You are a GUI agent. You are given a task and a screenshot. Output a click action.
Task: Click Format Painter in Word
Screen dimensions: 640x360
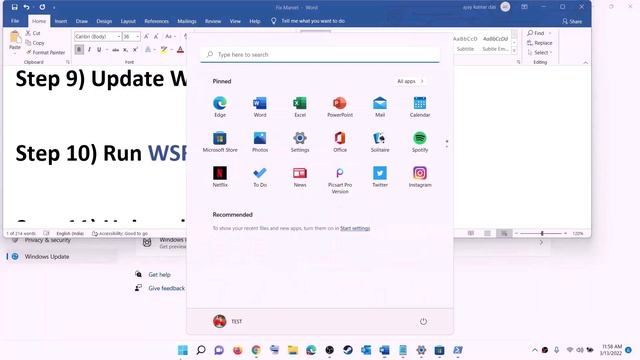point(45,52)
